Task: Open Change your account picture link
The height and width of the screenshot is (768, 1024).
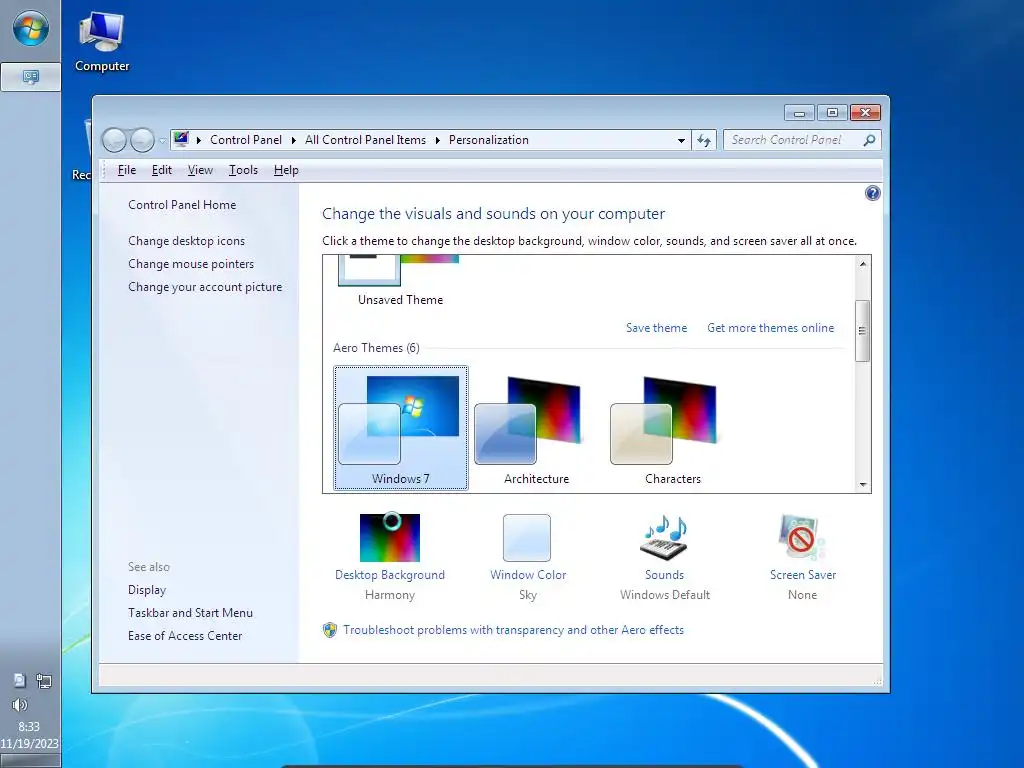Action: tap(205, 287)
